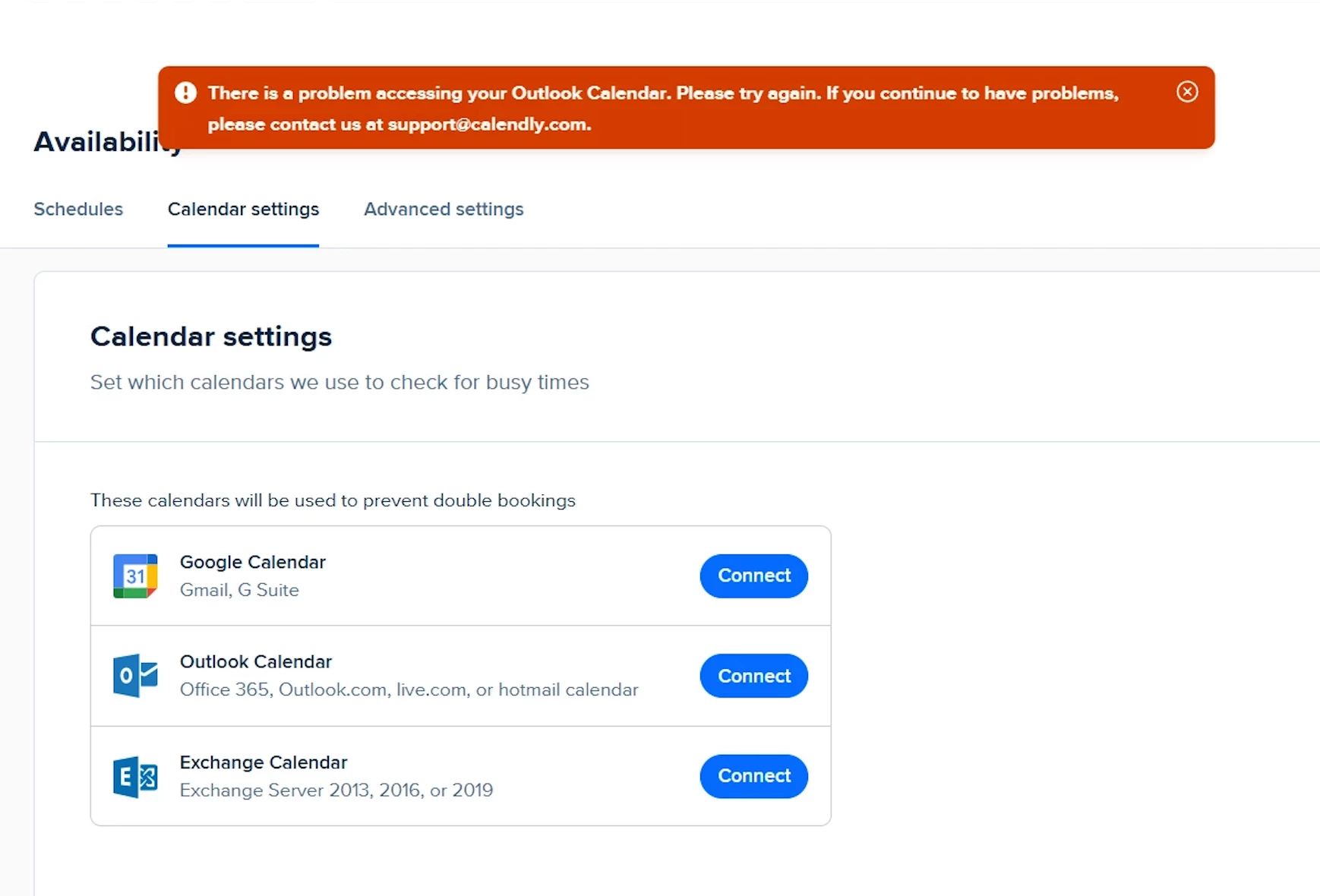Screen dimensions: 1320x896
Task: Click the 'Gmail, G Suite' description
Action: 239,590
